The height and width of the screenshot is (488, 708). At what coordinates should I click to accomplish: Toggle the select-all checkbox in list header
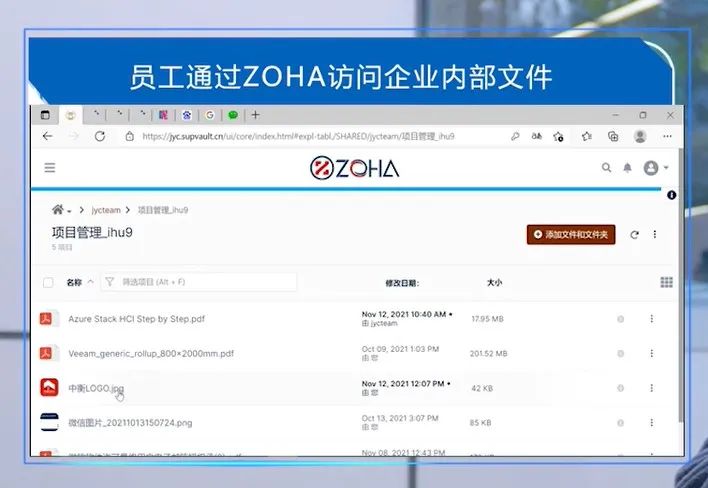(48, 283)
